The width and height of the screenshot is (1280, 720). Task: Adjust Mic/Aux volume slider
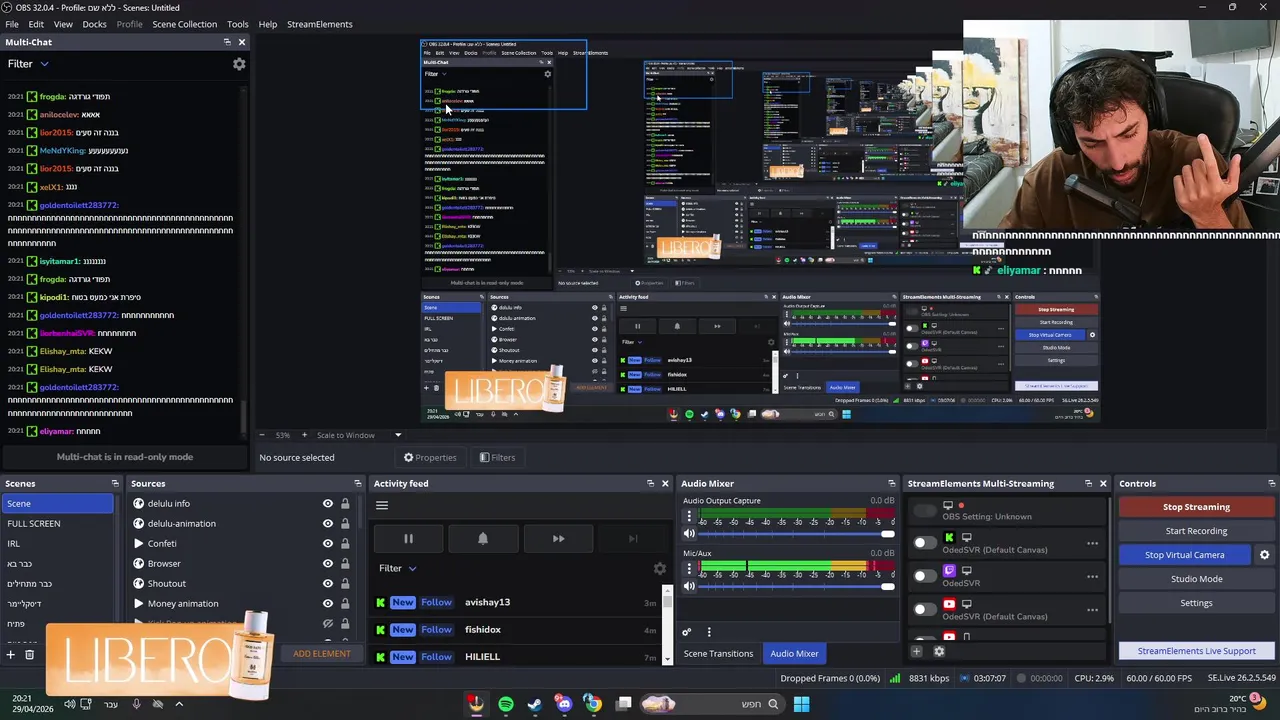(x=796, y=586)
